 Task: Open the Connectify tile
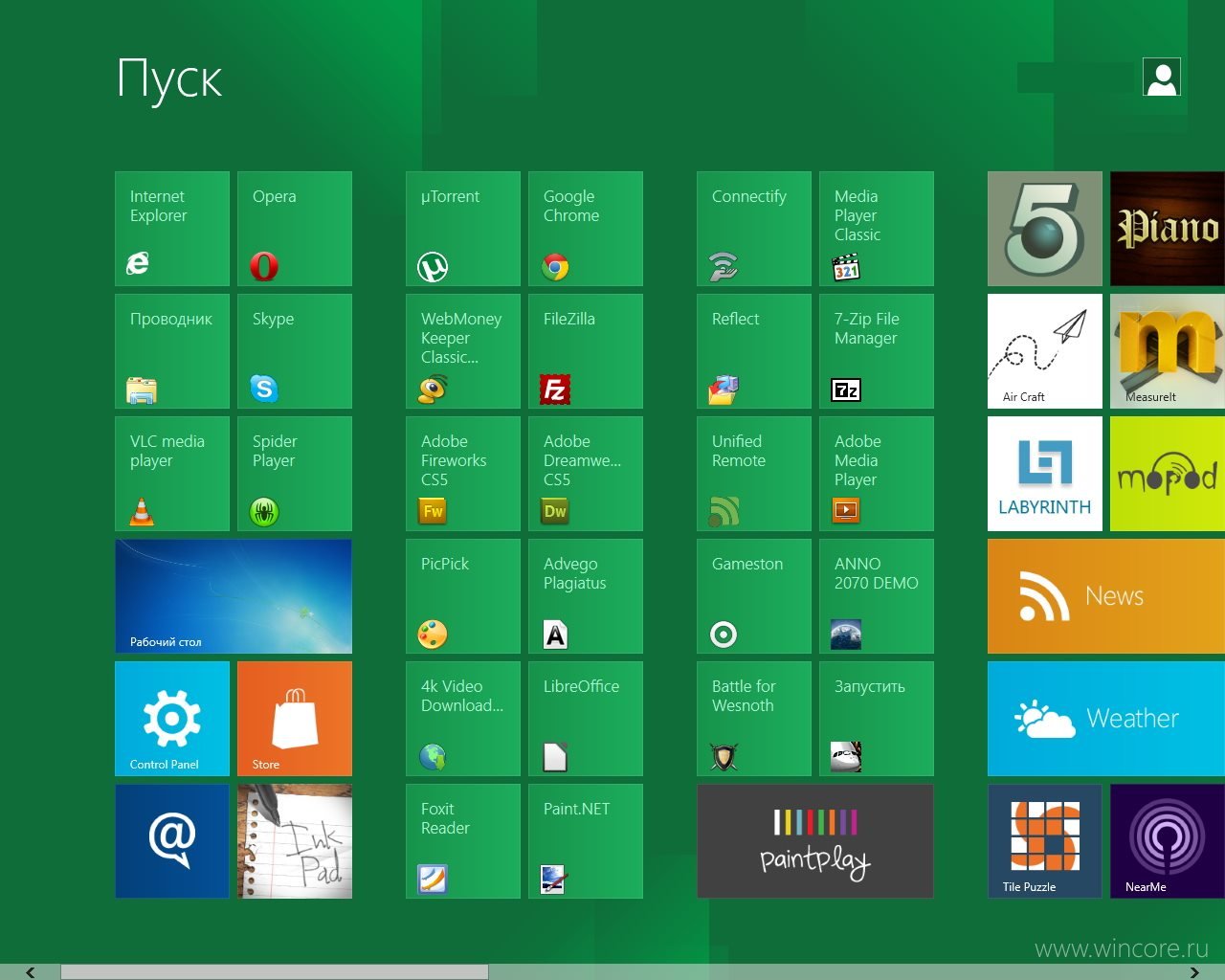tap(754, 229)
